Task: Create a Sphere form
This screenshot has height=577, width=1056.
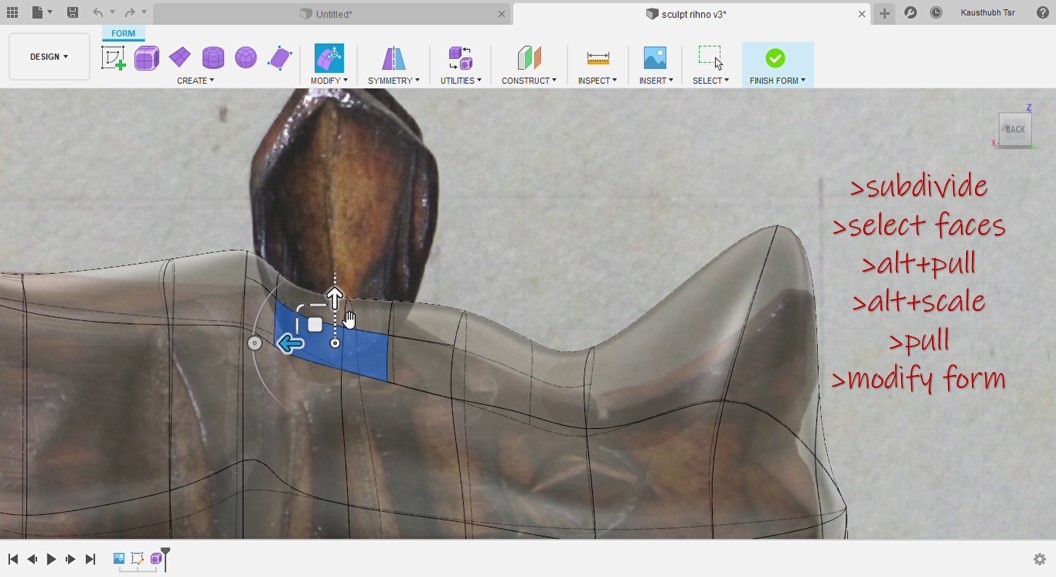Action: point(246,58)
